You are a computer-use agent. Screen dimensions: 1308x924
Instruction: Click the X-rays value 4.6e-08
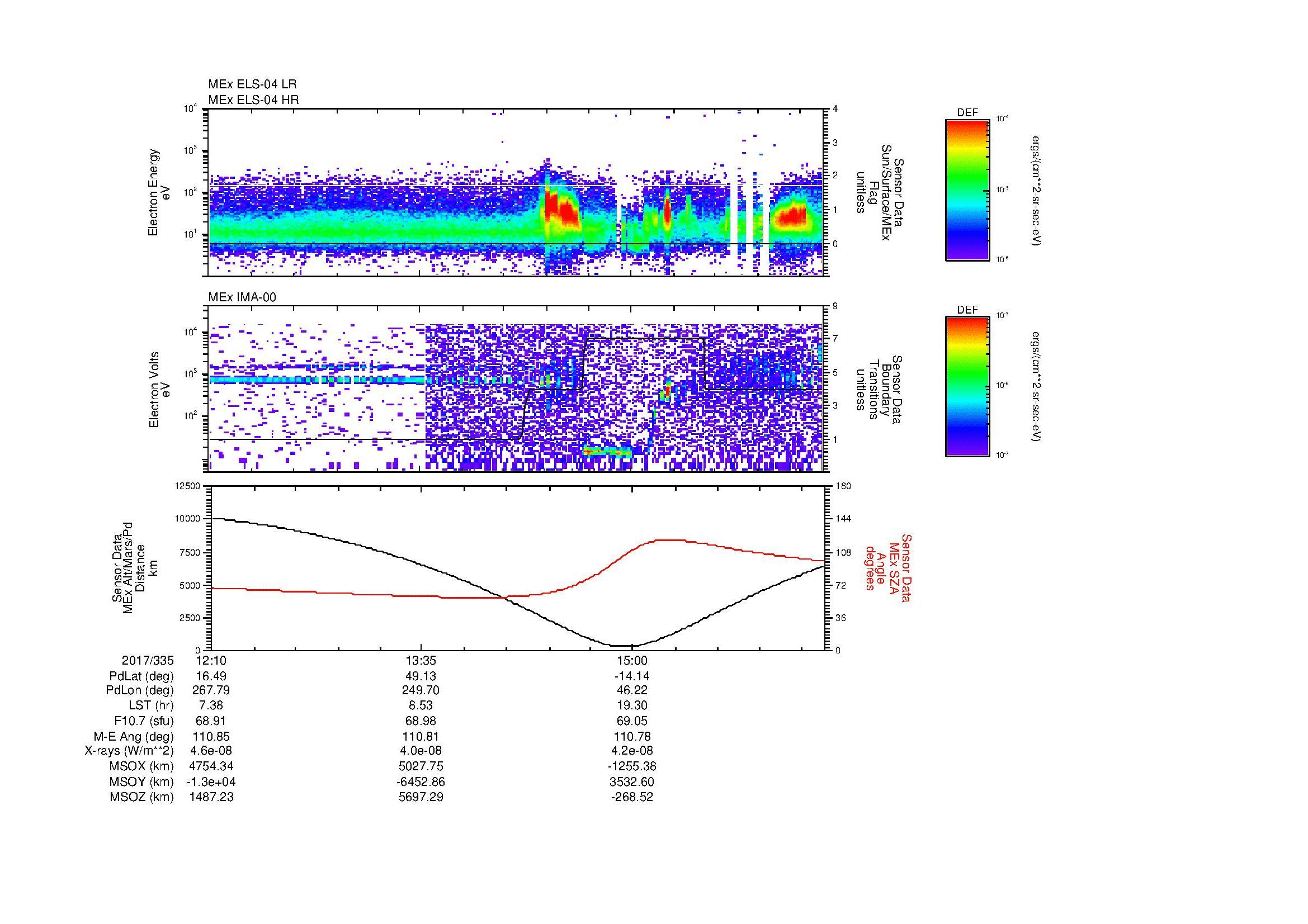(211, 751)
